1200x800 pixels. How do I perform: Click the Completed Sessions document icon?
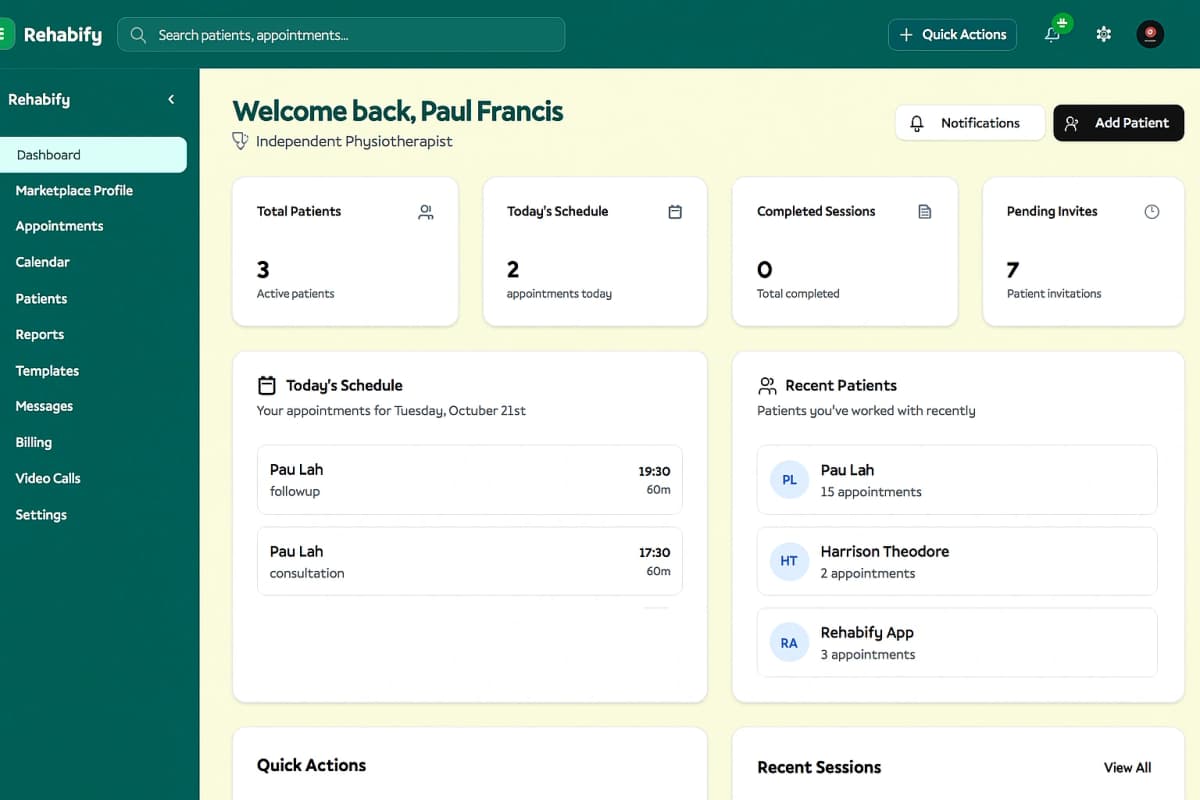(x=925, y=212)
